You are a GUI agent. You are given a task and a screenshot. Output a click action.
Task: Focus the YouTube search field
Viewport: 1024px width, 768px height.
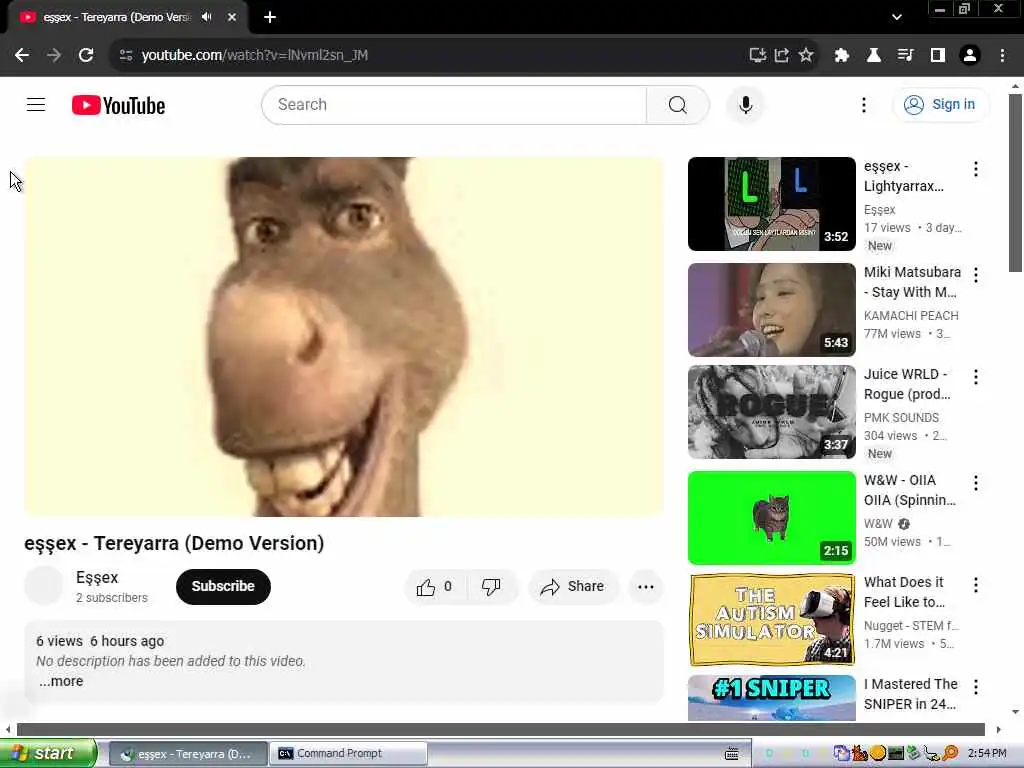click(x=454, y=104)
